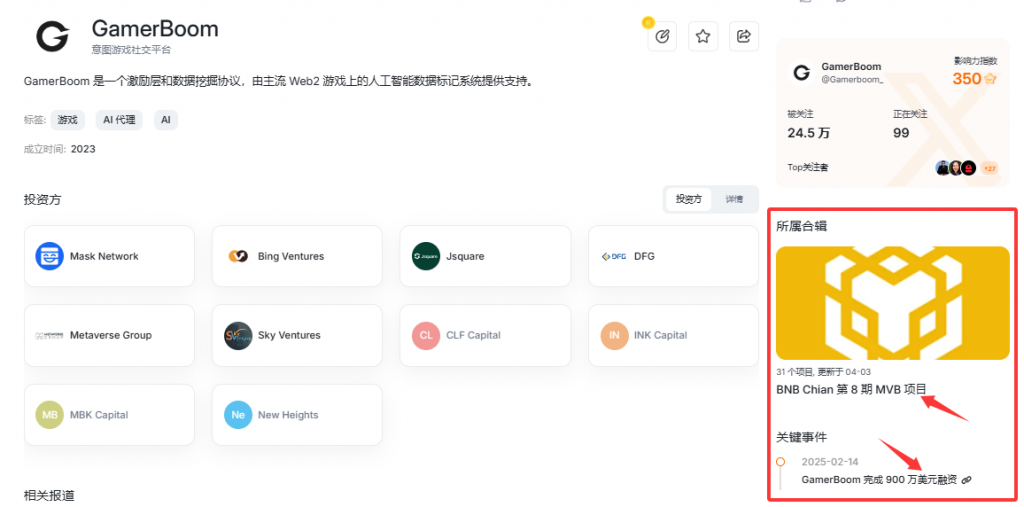1024x507 pixels.
Task: Open the INK Capital investor card
Action: [x=673, y=335]
